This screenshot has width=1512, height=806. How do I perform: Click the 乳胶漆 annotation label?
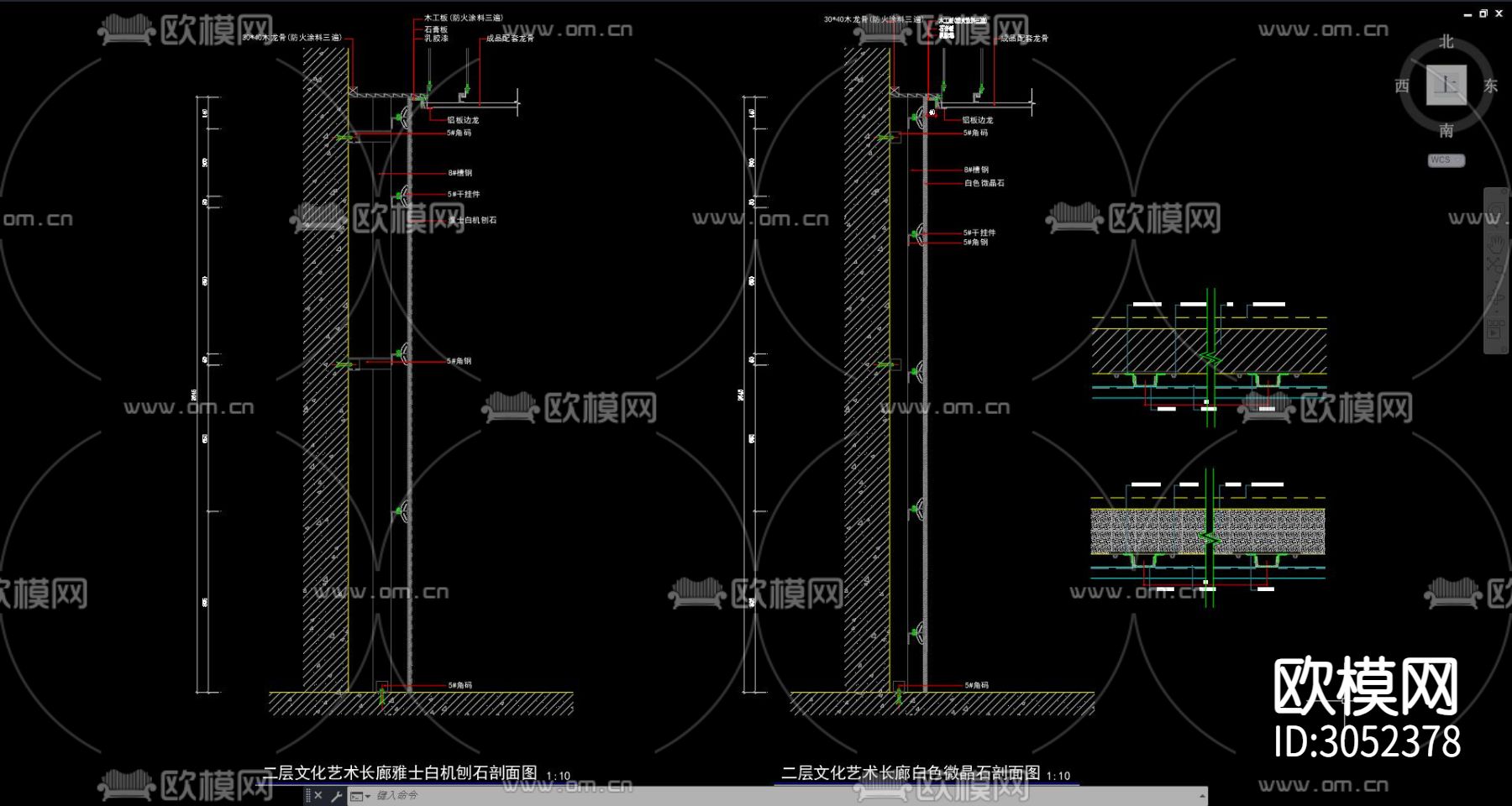coord(436,39)
